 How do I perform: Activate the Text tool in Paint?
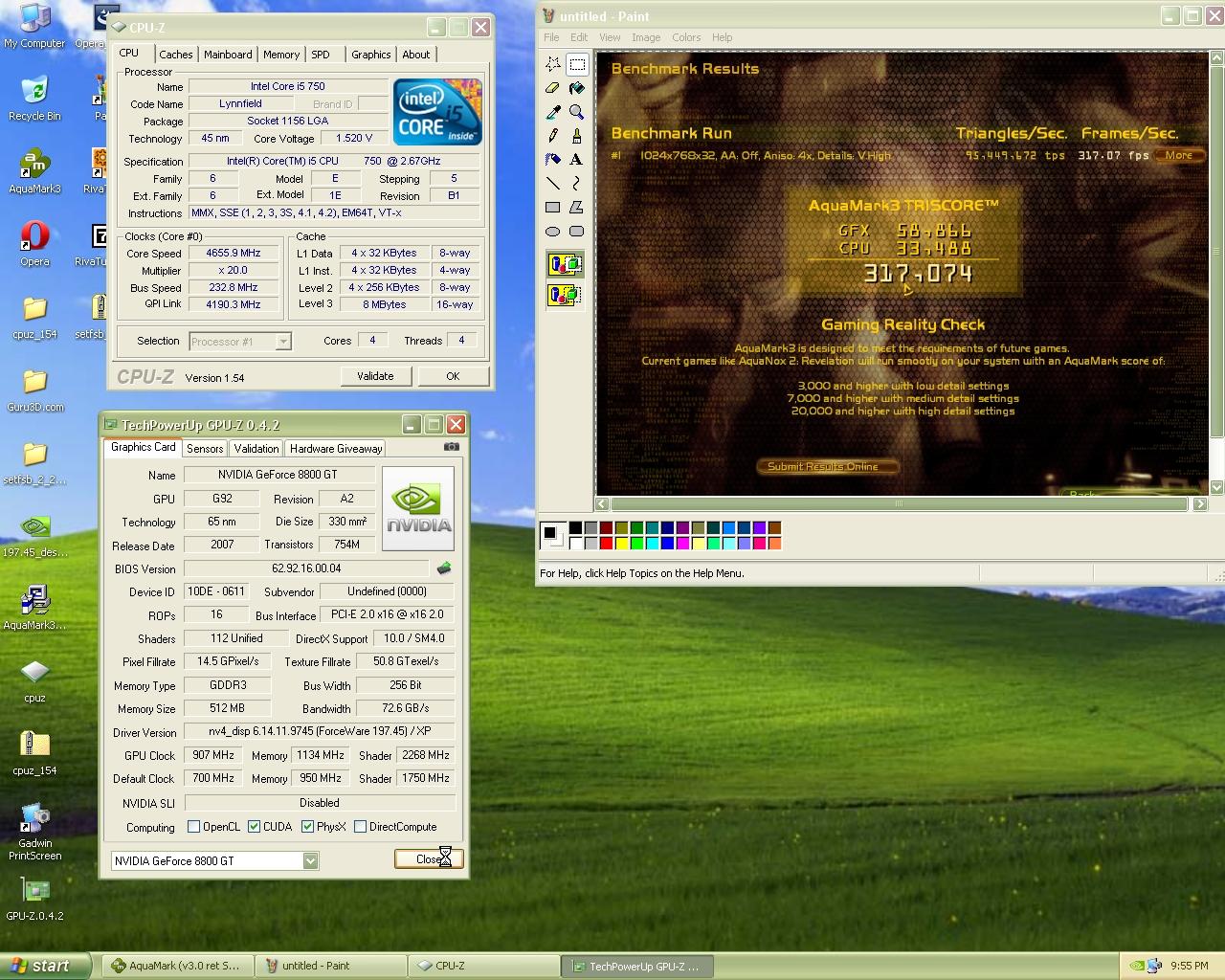[x=577, y=160]
